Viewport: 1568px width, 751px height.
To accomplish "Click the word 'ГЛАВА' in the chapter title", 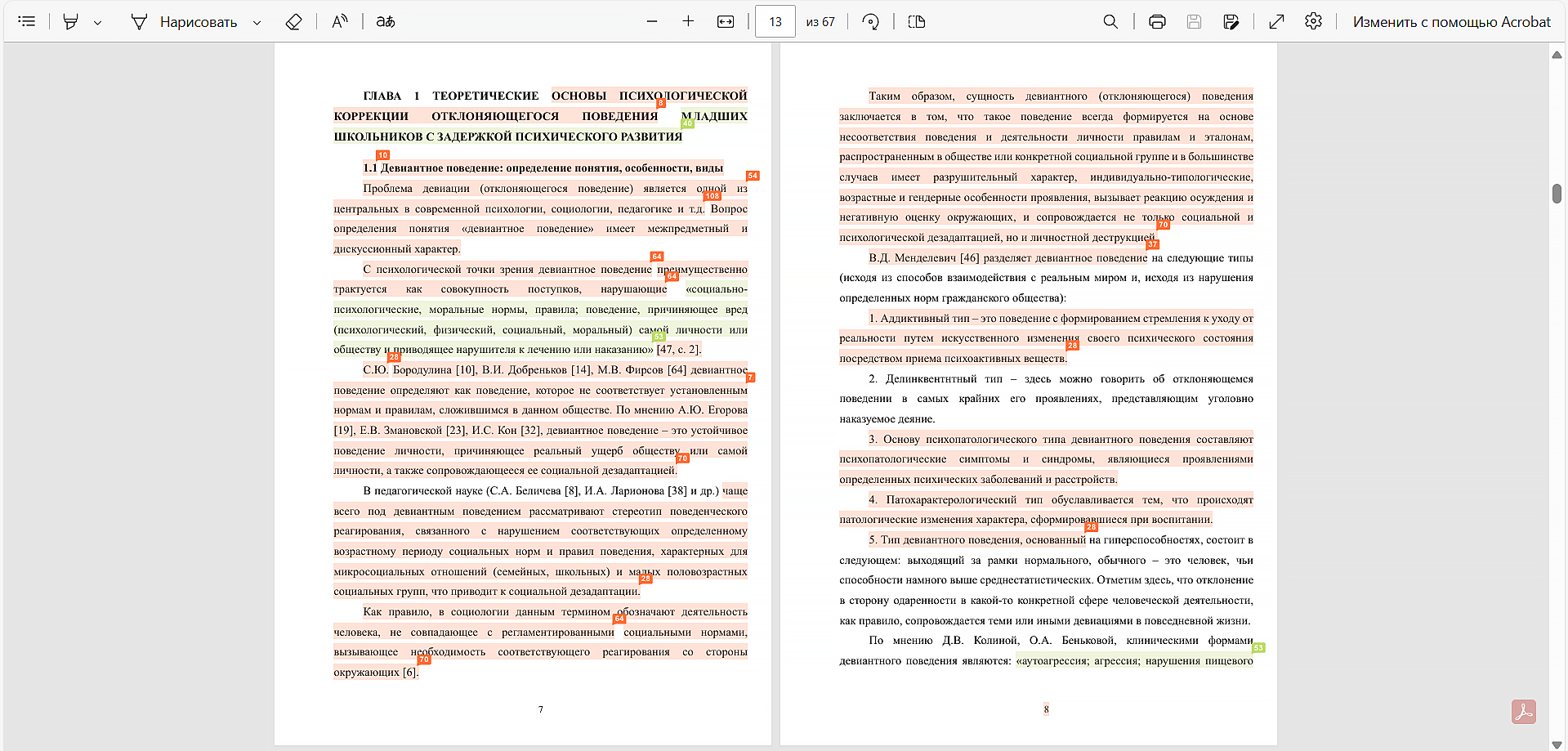I will pos(382,96).
